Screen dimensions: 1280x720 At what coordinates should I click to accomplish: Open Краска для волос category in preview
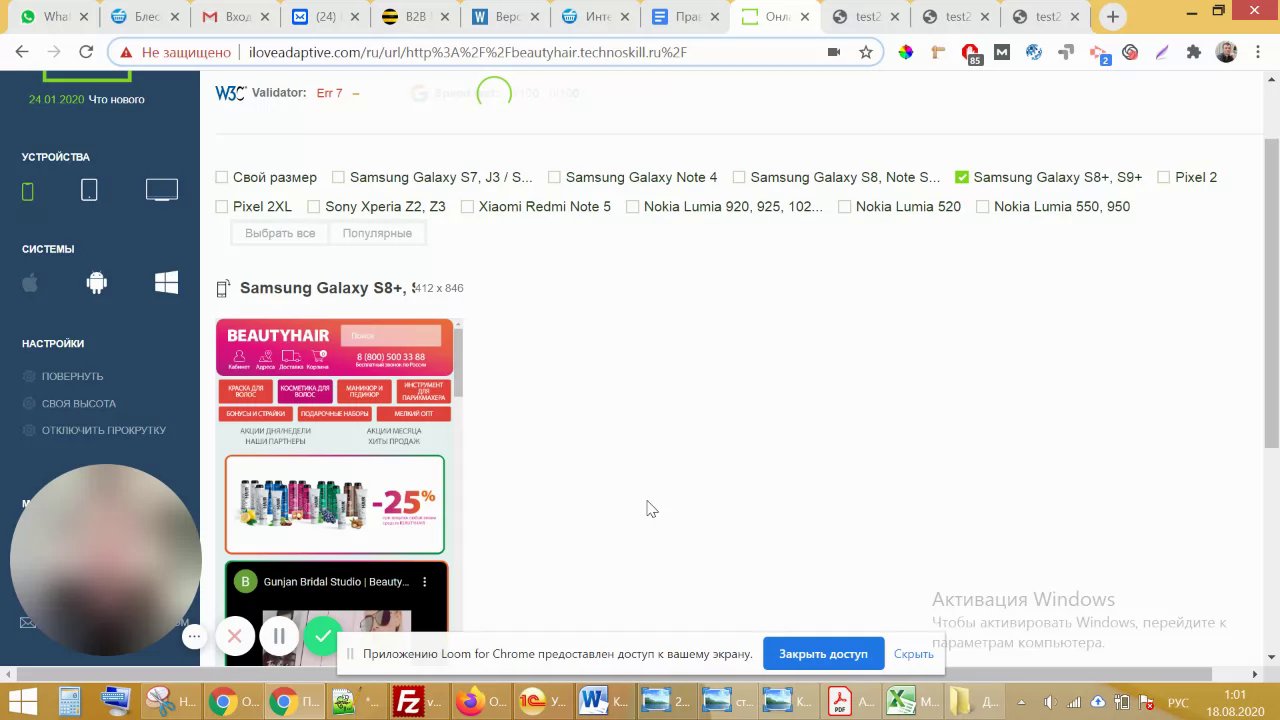coord(245,392)
